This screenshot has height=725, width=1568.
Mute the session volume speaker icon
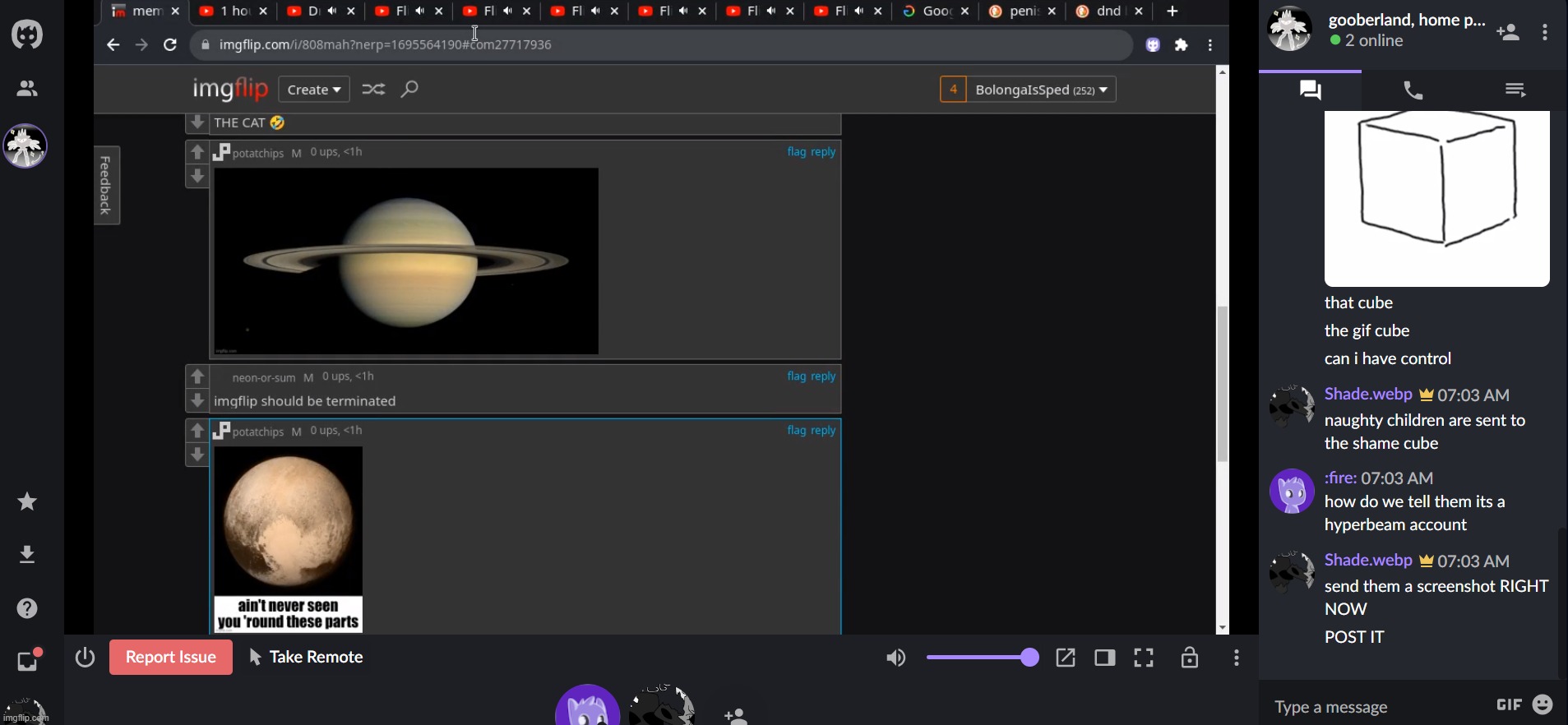(x=896, y=658)
